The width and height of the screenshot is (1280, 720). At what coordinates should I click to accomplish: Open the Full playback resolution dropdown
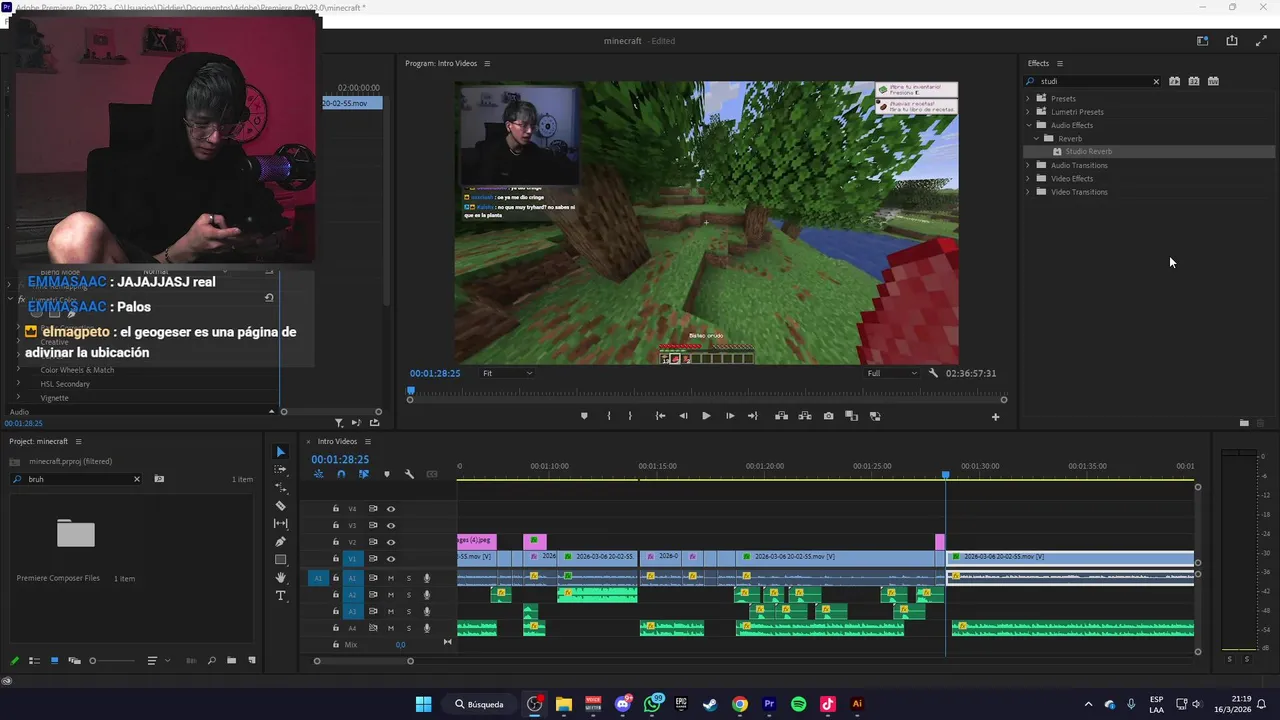pos(892,373)
